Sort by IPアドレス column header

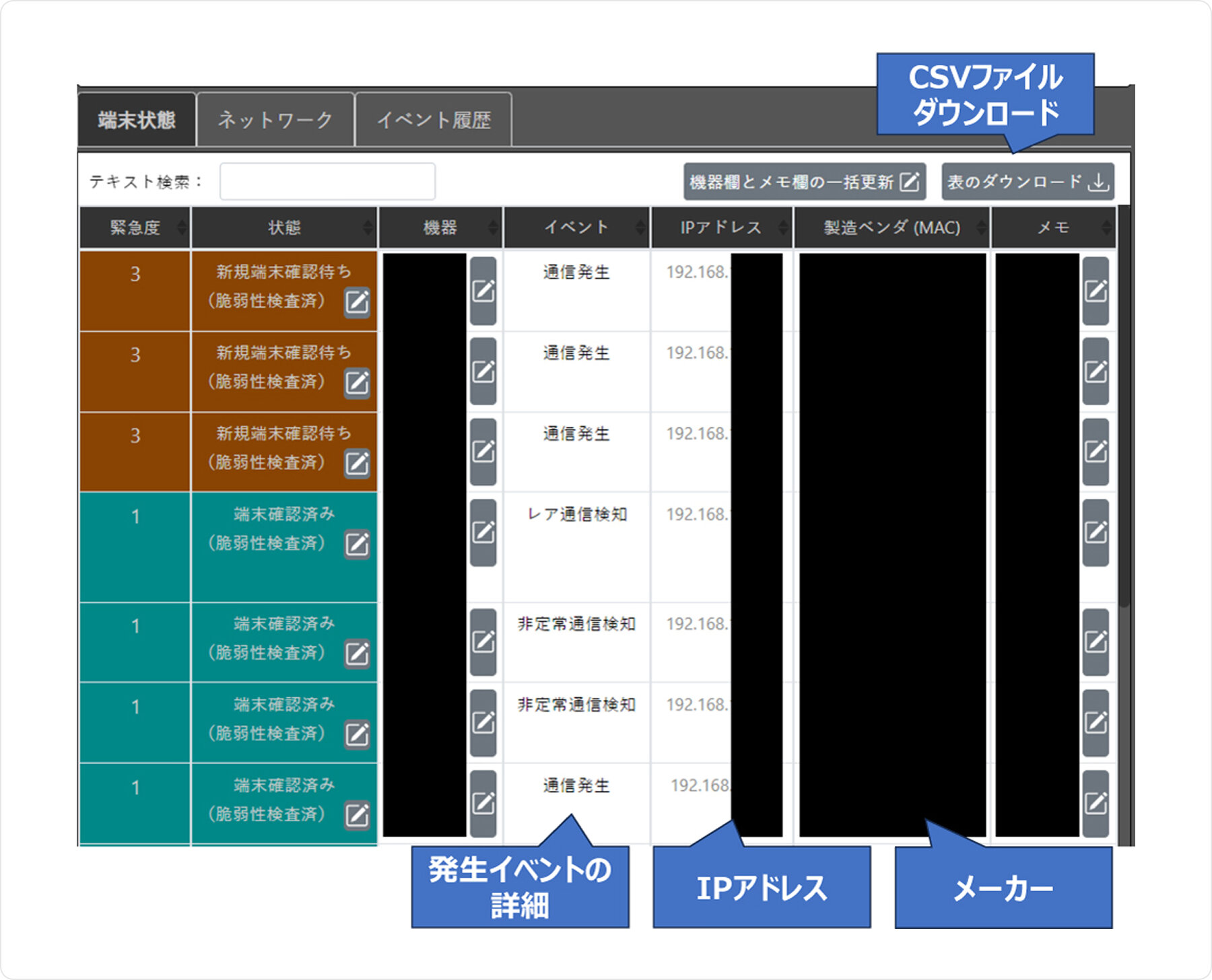coord(721,228)
